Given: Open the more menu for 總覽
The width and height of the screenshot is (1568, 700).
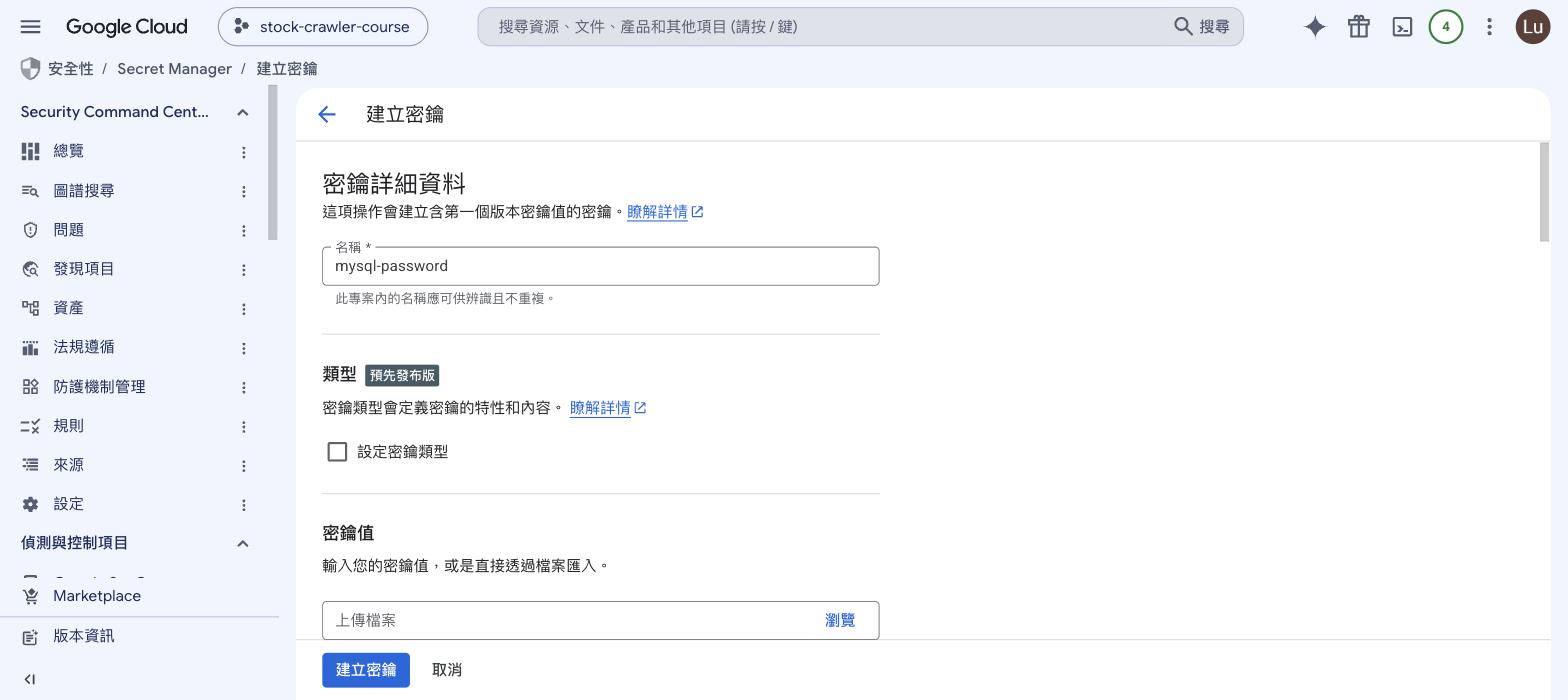Looking at the screenshot, I should coord(243,152).
